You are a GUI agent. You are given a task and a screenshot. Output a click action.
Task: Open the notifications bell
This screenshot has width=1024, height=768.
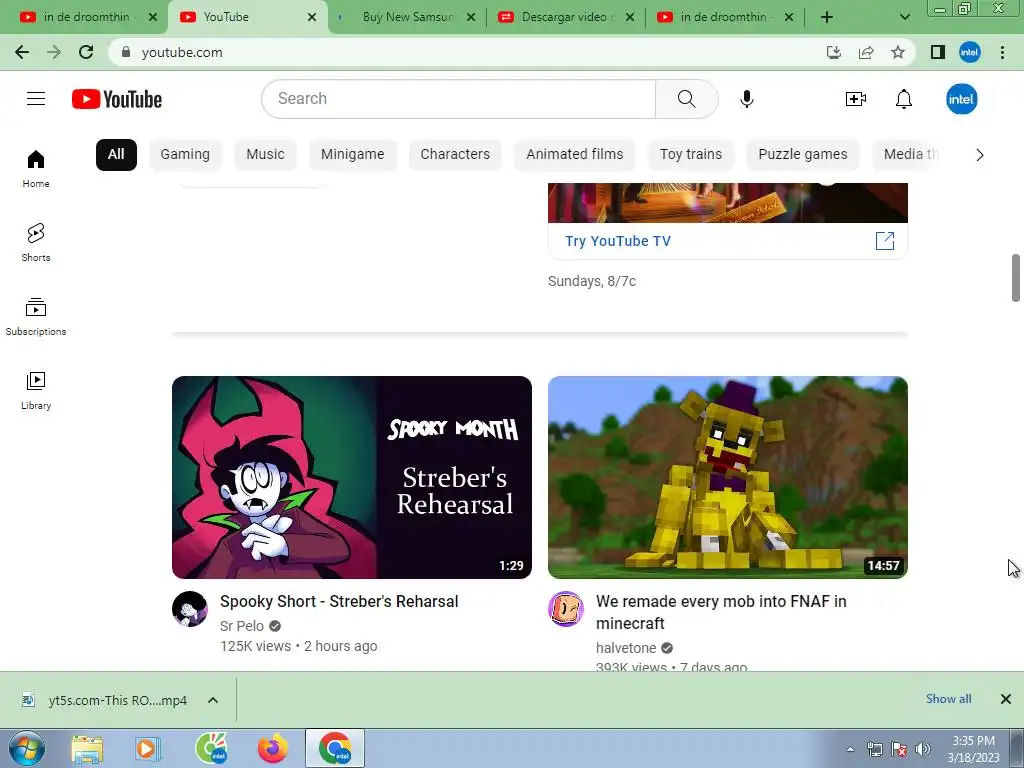[904, 99]
